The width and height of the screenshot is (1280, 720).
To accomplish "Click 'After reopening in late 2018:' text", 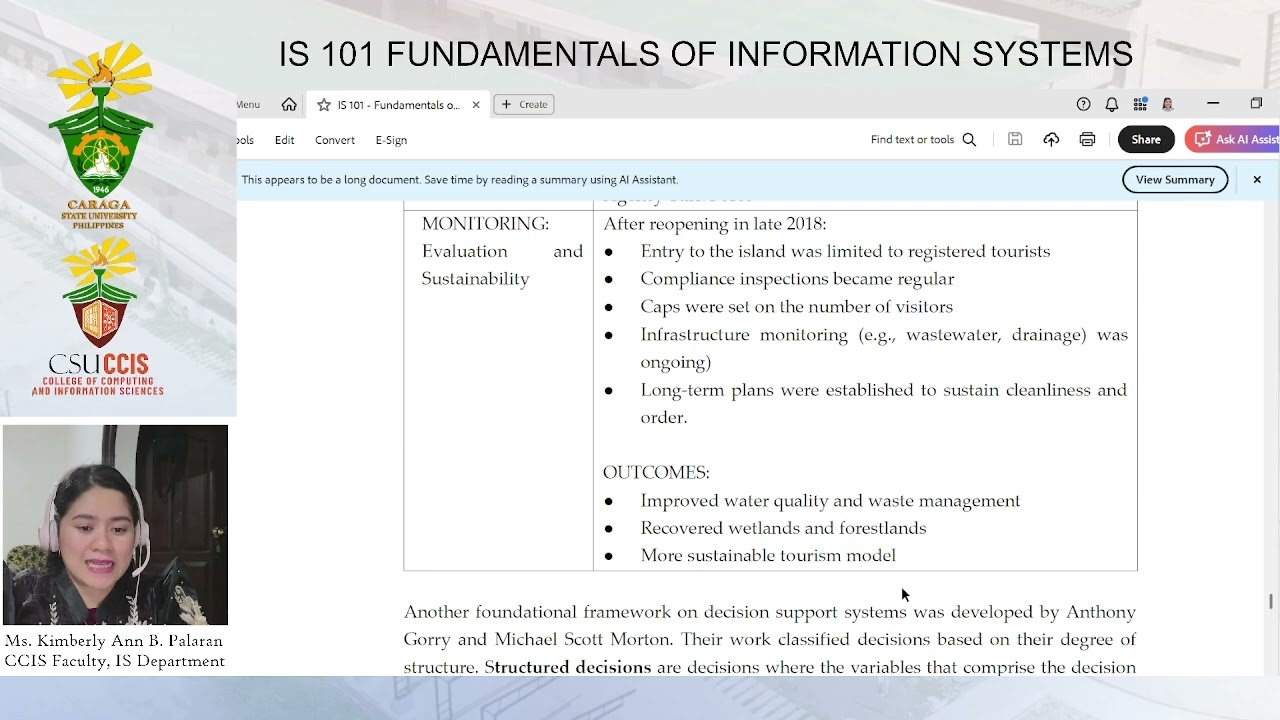I will click(x=715, y=224).
